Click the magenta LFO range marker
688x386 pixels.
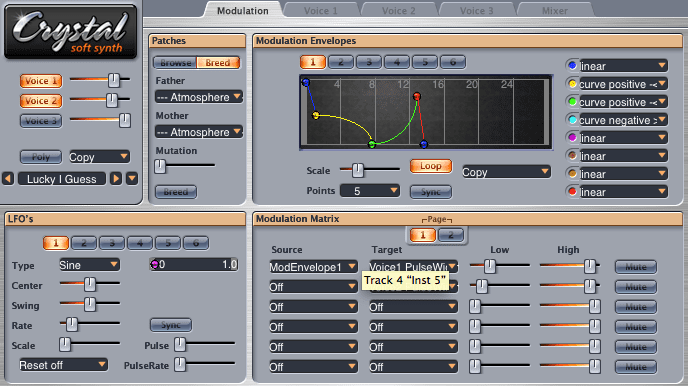154,264
